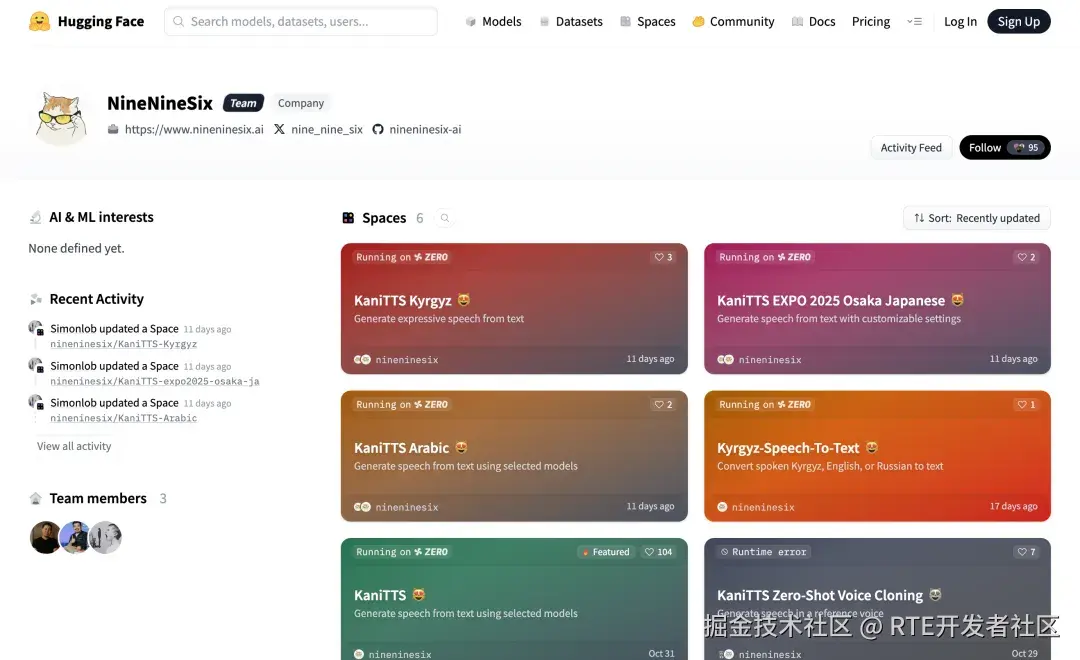Open the KaniTTS Arabic space

click(x=514, y=456)
